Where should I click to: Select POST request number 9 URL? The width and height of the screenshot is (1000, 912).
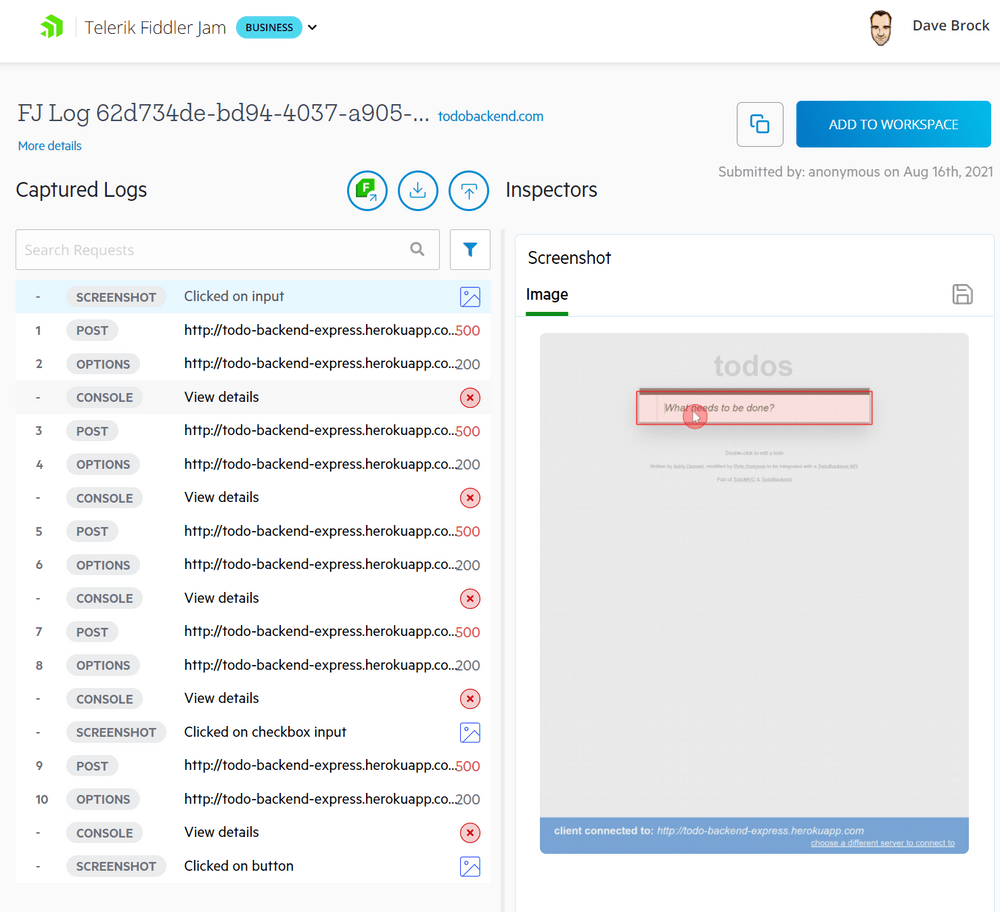[x=320, y=765]
